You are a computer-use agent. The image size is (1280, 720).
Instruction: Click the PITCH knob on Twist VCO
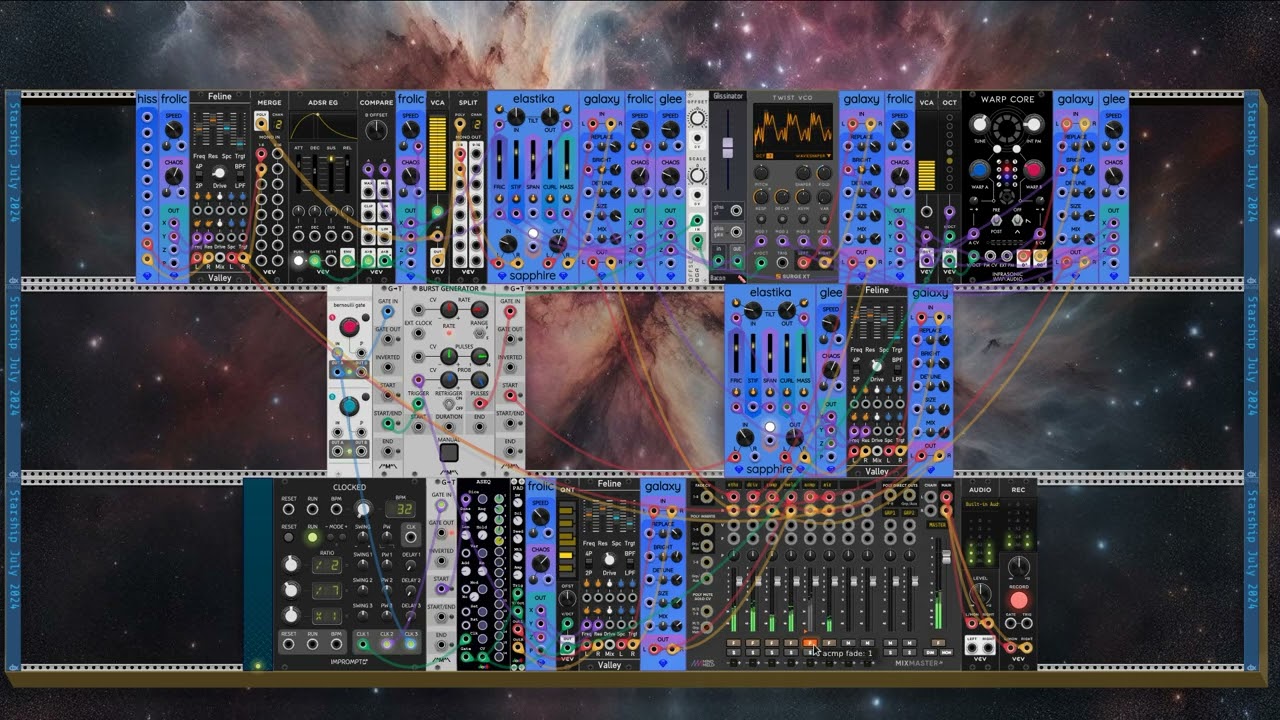click(x=761, y=173)
